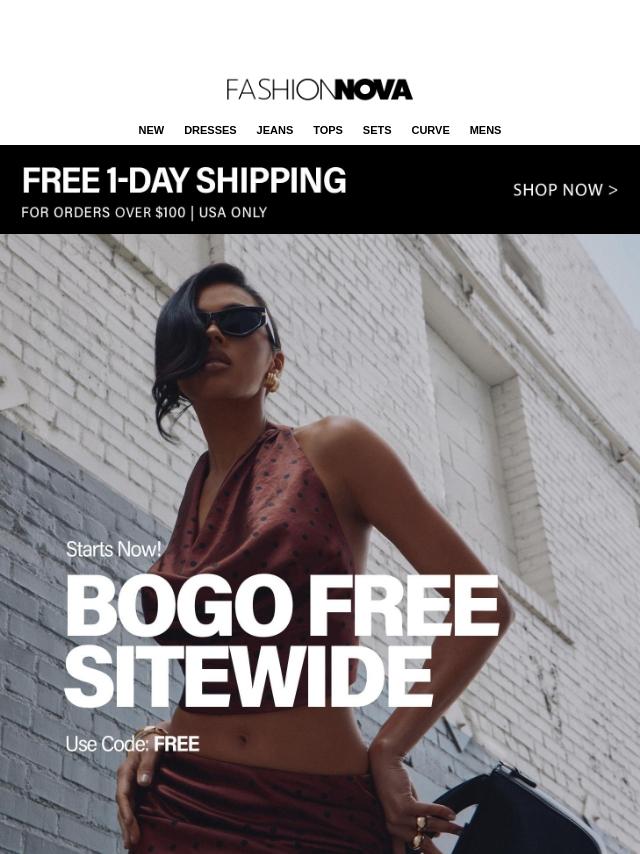Click the BOGO FREE headline
This screenshot has height=854, width=640.
point(282,606)
